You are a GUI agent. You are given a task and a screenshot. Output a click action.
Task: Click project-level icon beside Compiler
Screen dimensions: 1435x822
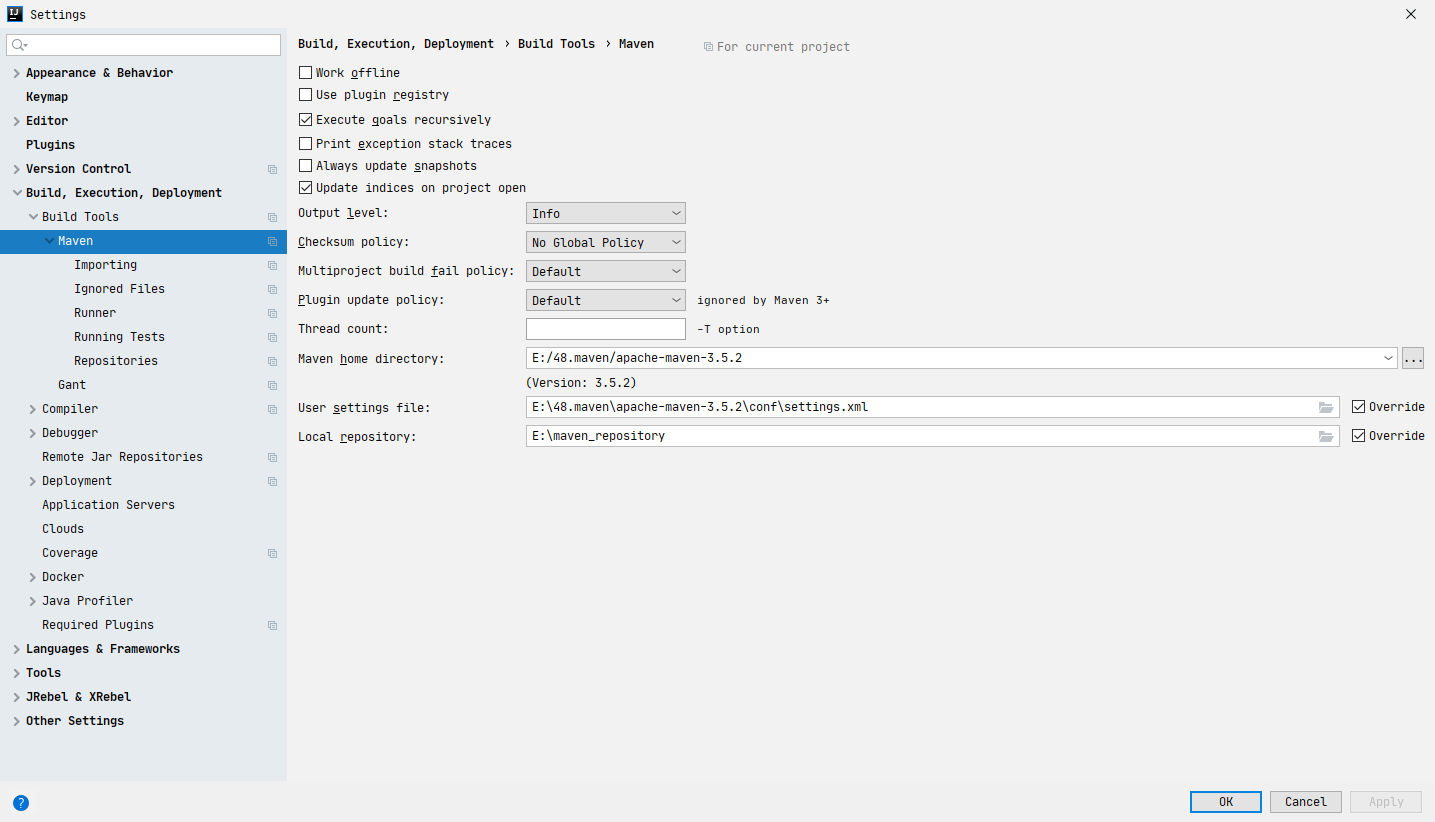pos(272,409)
